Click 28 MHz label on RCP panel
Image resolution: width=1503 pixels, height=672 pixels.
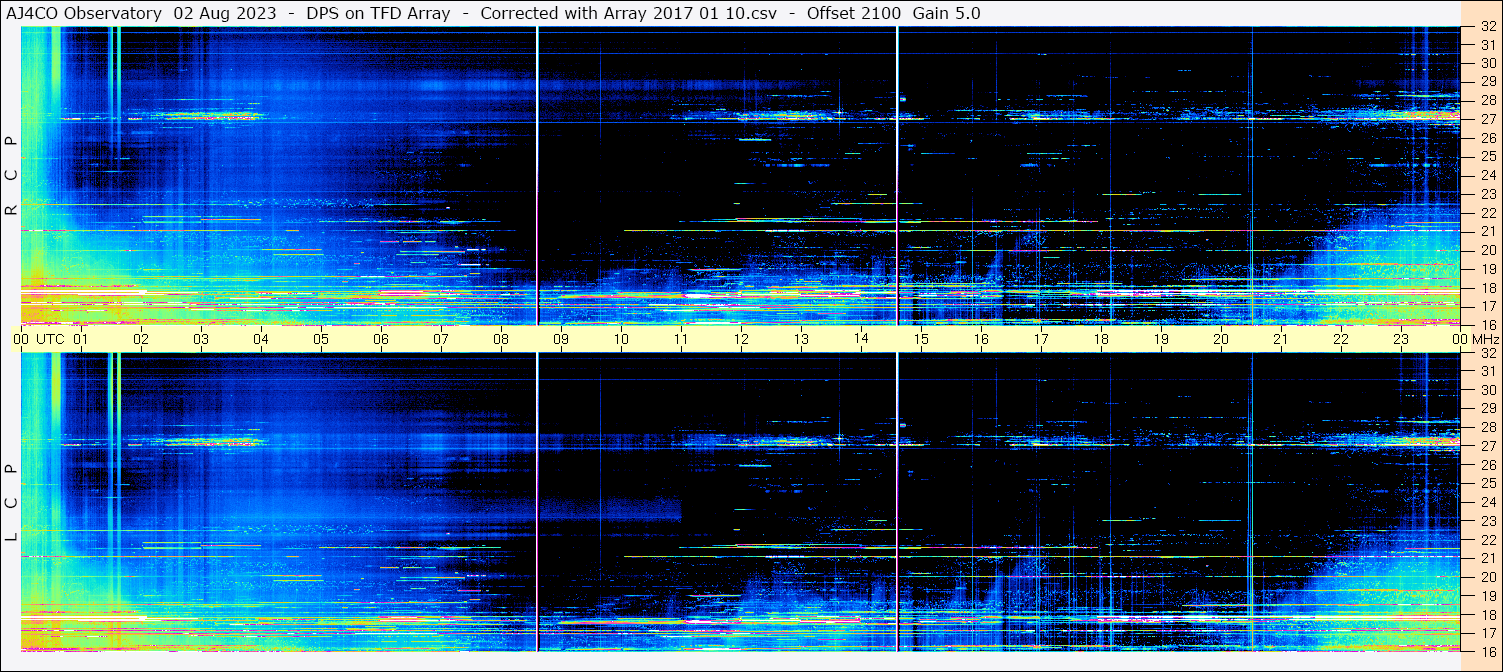click(x=1488, y=100)
